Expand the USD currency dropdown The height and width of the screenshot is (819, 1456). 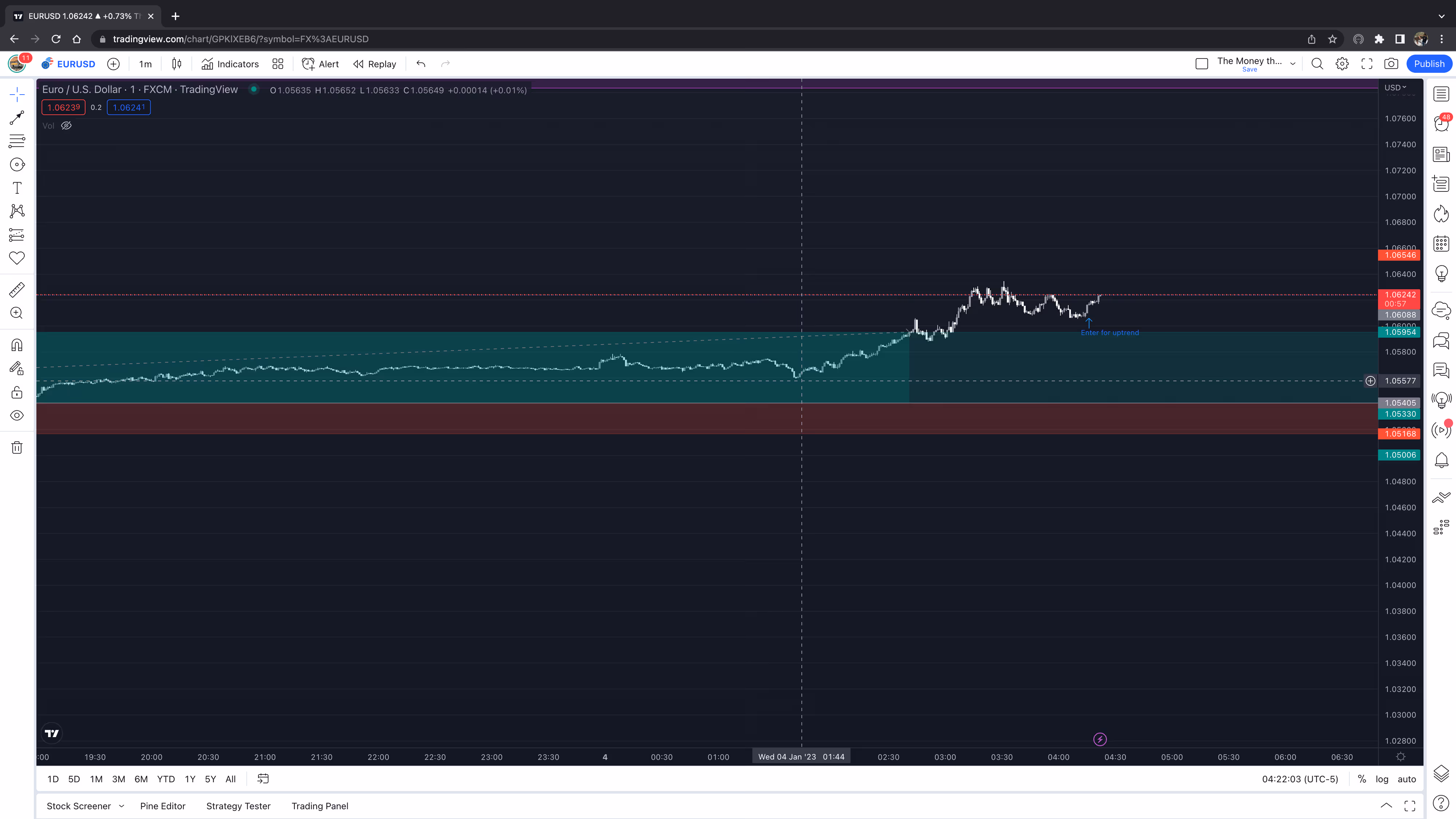(x=1395, y=88)
